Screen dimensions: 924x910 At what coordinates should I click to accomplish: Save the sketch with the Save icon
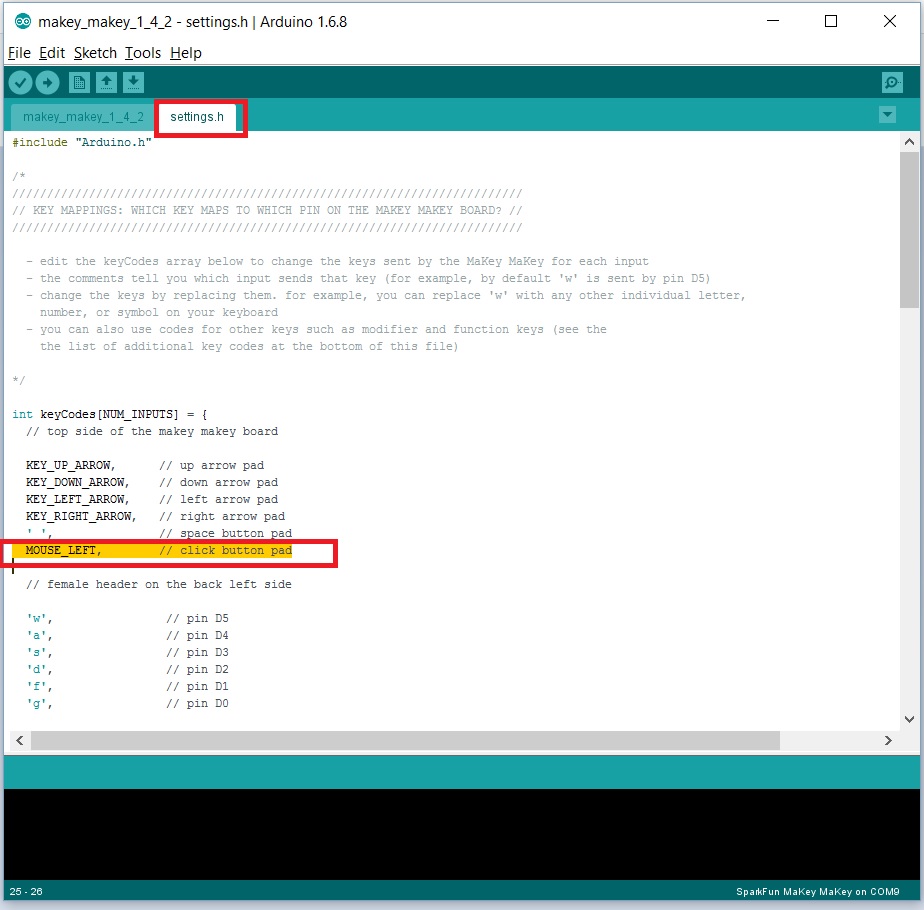tap(133, 82)
